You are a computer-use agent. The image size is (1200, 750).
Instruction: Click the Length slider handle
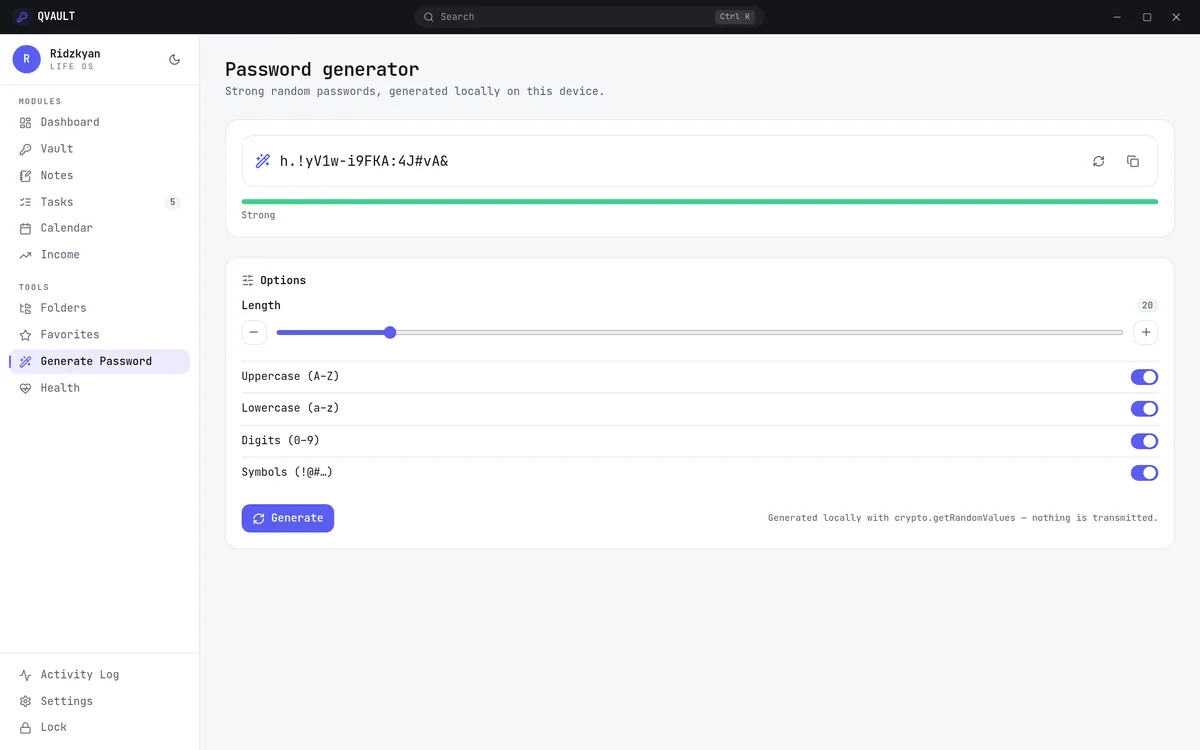390,332
